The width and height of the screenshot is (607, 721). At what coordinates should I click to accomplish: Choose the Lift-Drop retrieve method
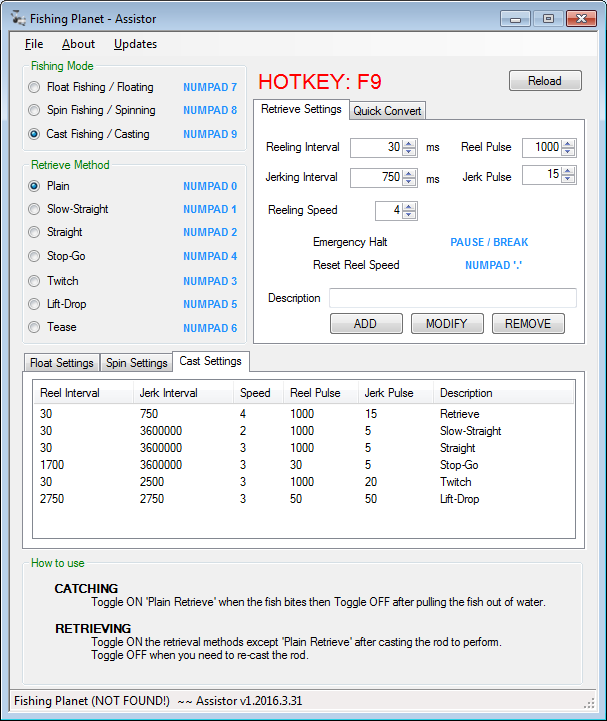click(x=57, y=304)
